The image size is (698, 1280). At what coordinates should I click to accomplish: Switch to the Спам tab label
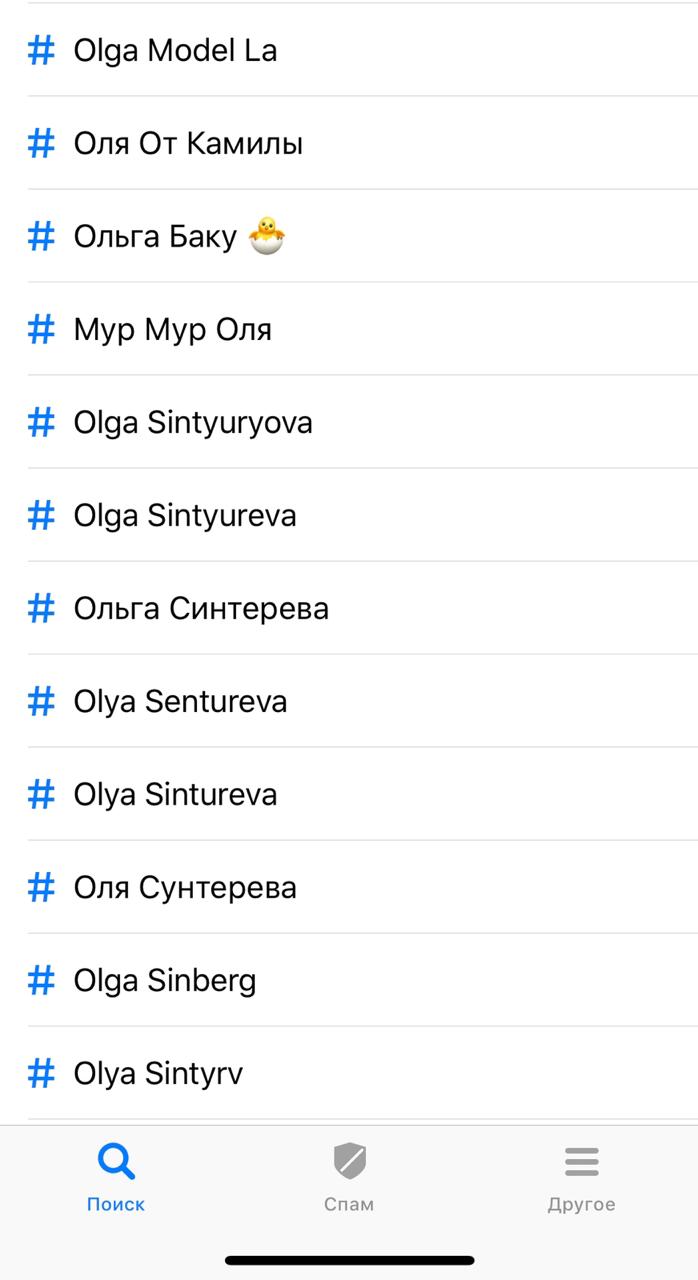point(349,1205)
